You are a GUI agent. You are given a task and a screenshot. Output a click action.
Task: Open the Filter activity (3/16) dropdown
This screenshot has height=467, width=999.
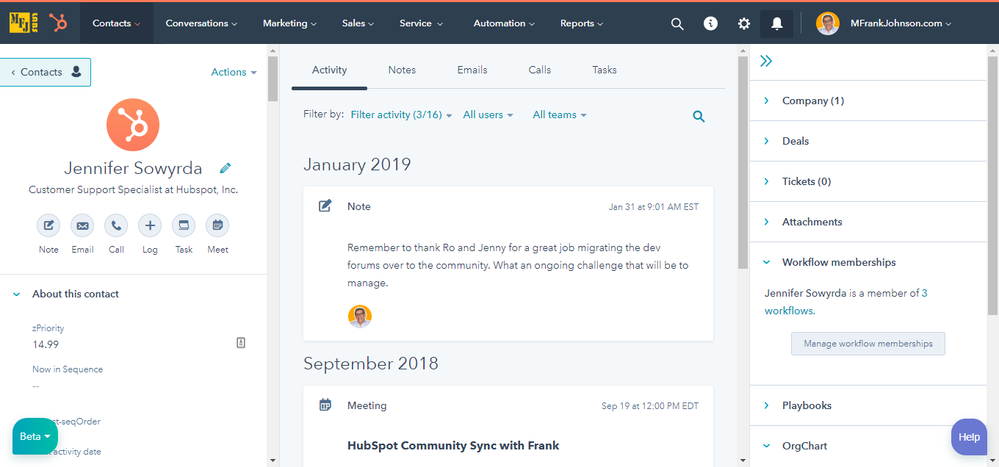pos(401,115)
